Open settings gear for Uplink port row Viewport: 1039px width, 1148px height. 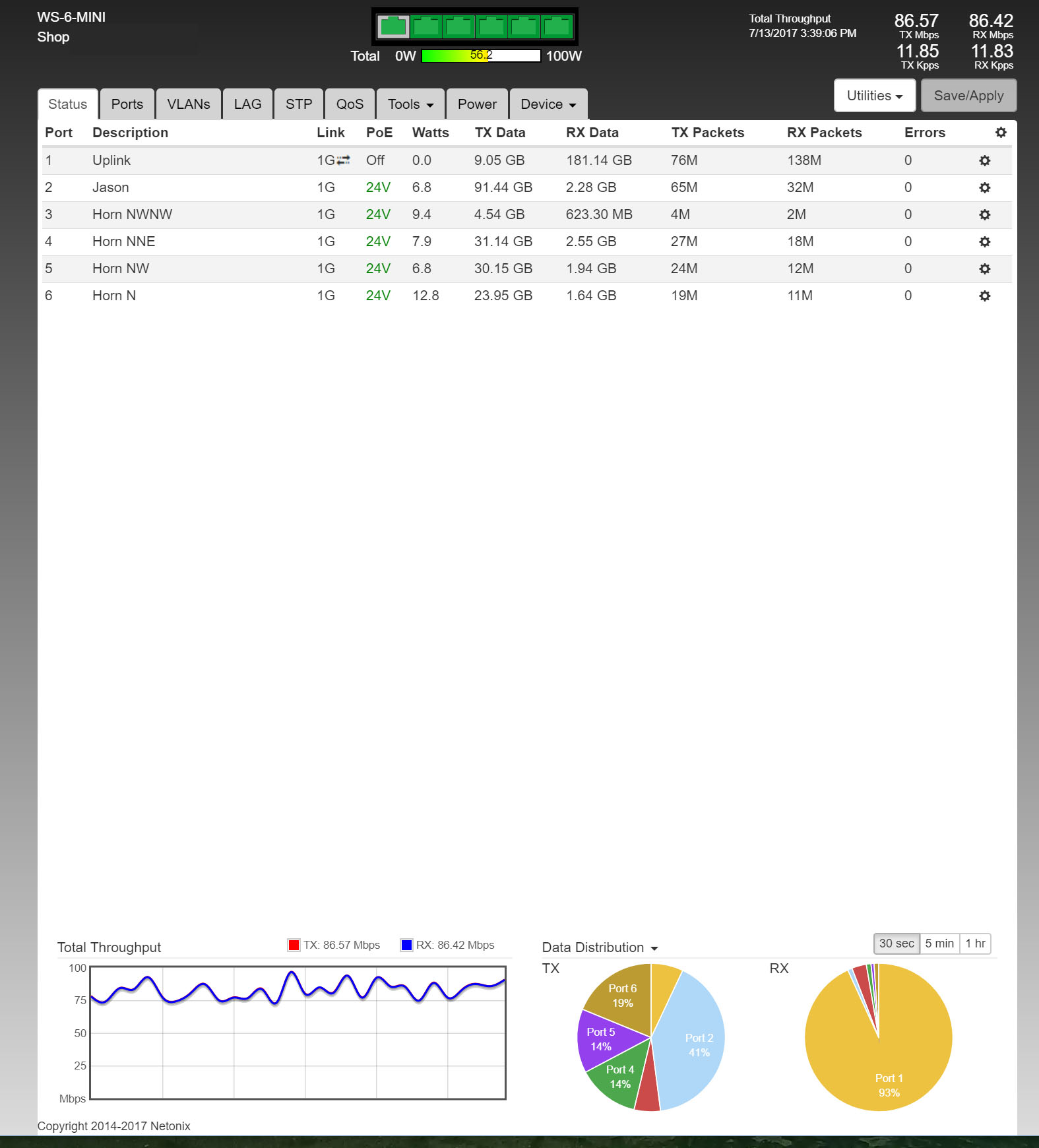click(984, 161)
